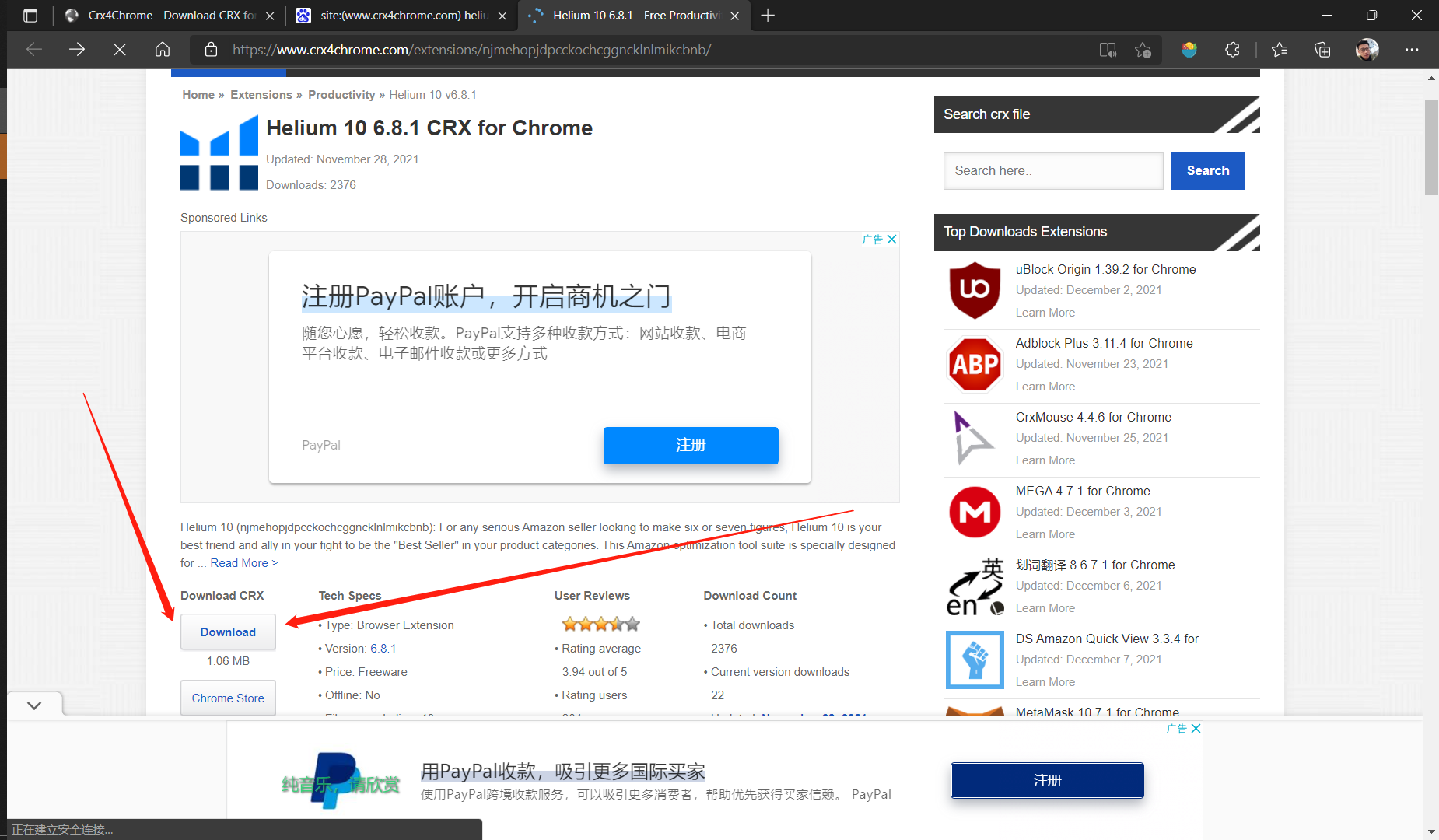1439x840 pixels.
Task: Close the Crx4Chrome - Download CRX tab
Action: tap(270, 16)
